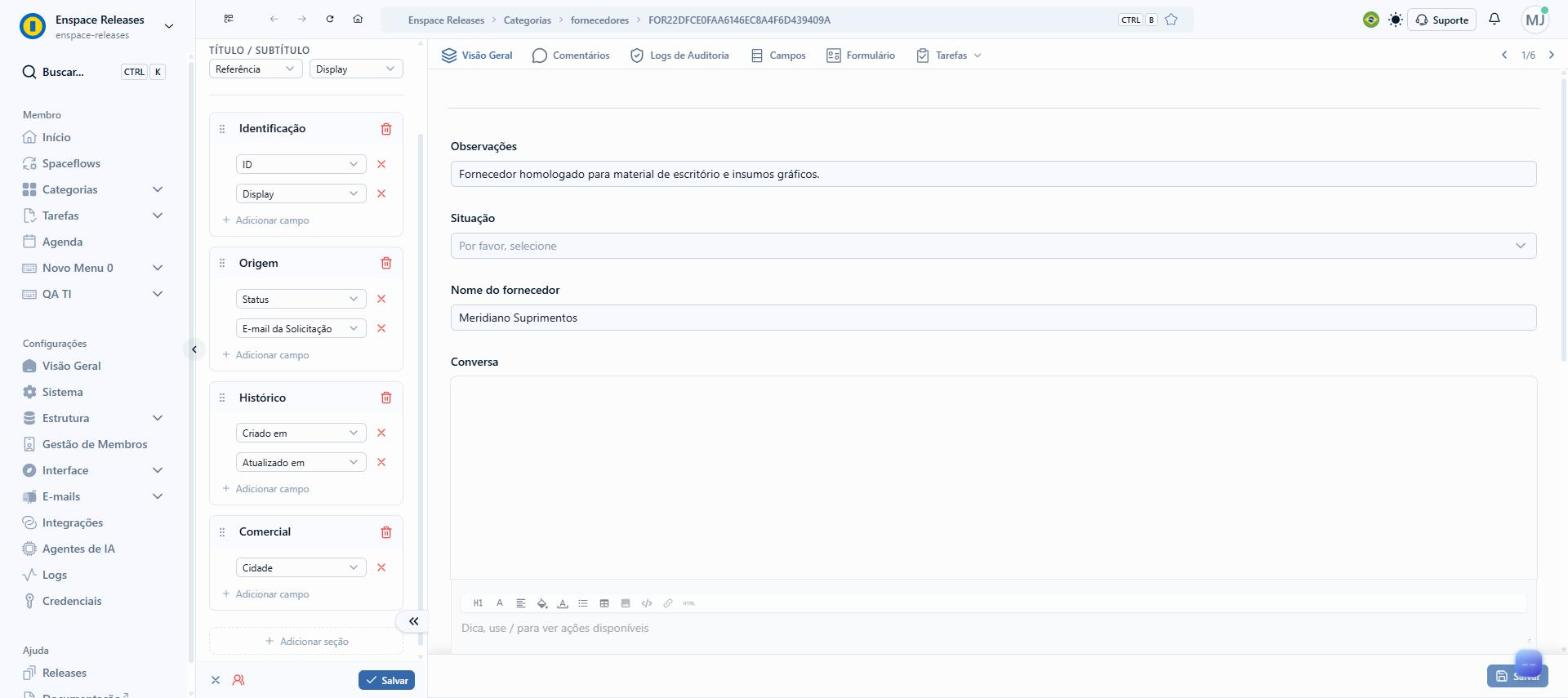This screenshot has height=698, width=1568.
Task: Open the Situação select dropdown
Action: (993, 246)
